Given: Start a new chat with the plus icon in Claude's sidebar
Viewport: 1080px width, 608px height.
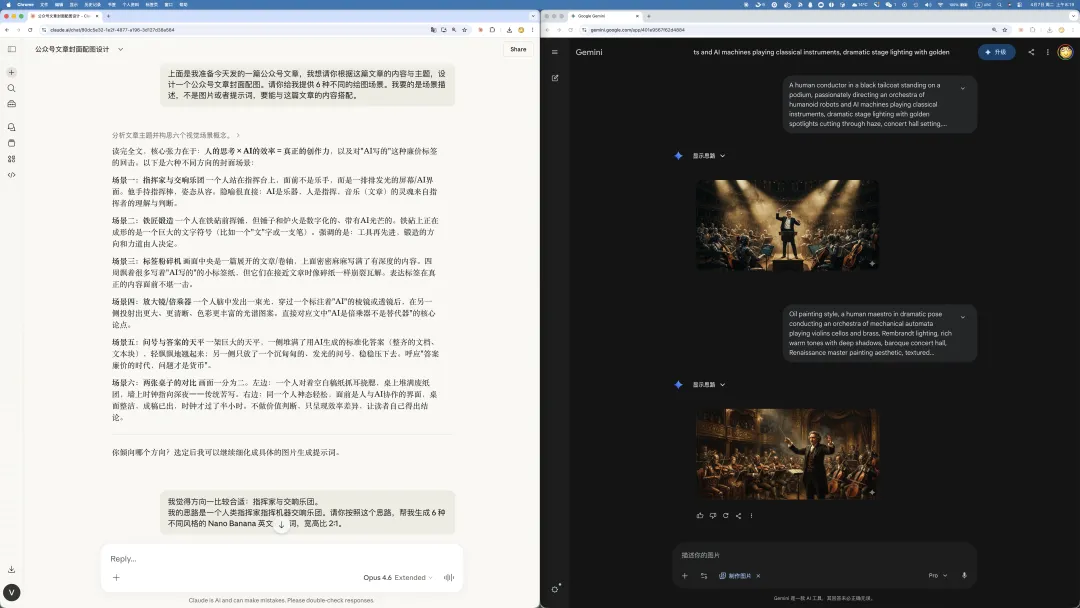Looking at the screenshot, I should (x=11, y=72).
